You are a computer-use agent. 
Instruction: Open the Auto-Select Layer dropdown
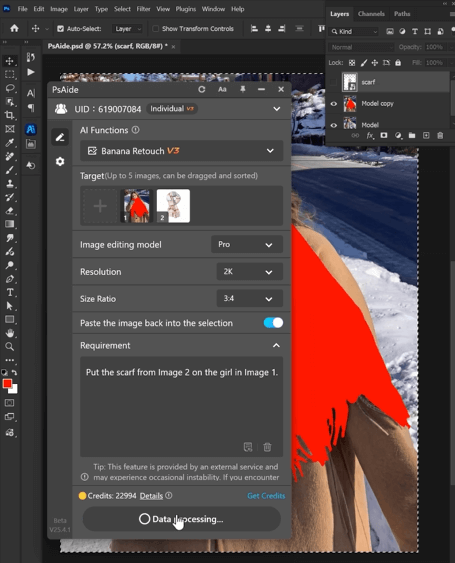[127, 29]
